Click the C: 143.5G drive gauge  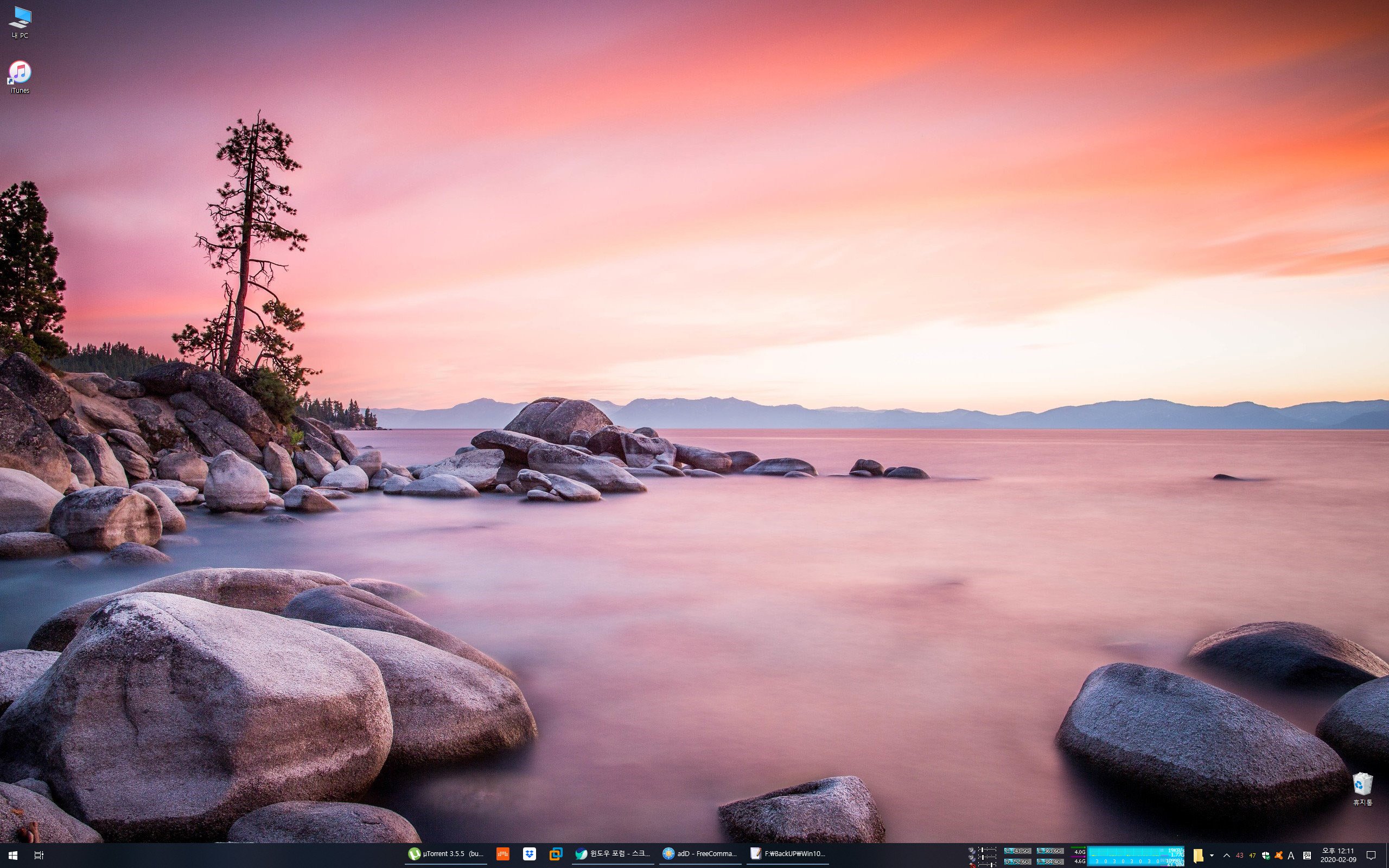point(1018,851)
